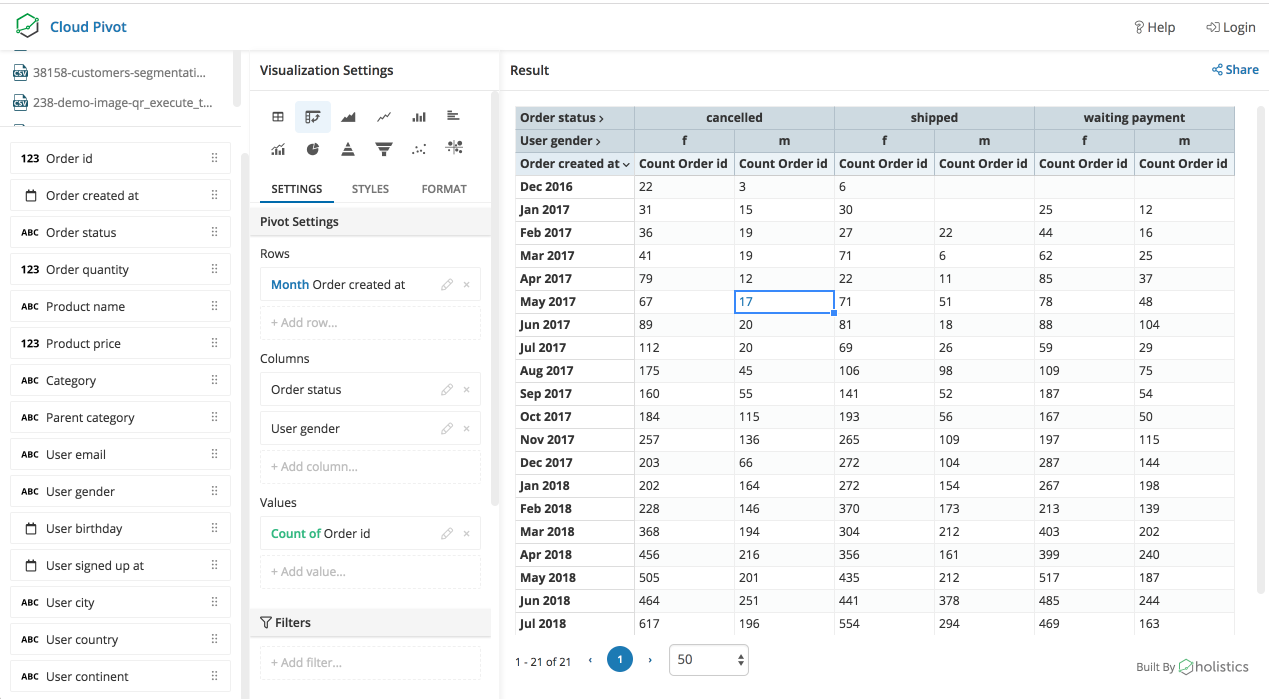Remove Count of Order id value
This screenshot has height=699, width=1269.
coord(466,534)
